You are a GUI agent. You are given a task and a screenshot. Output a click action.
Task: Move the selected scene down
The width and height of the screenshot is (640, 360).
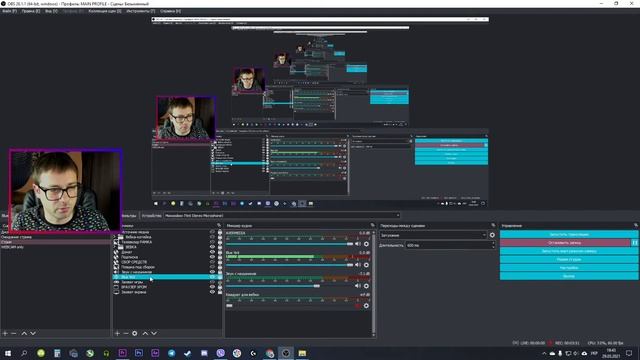tap(33, 333)
